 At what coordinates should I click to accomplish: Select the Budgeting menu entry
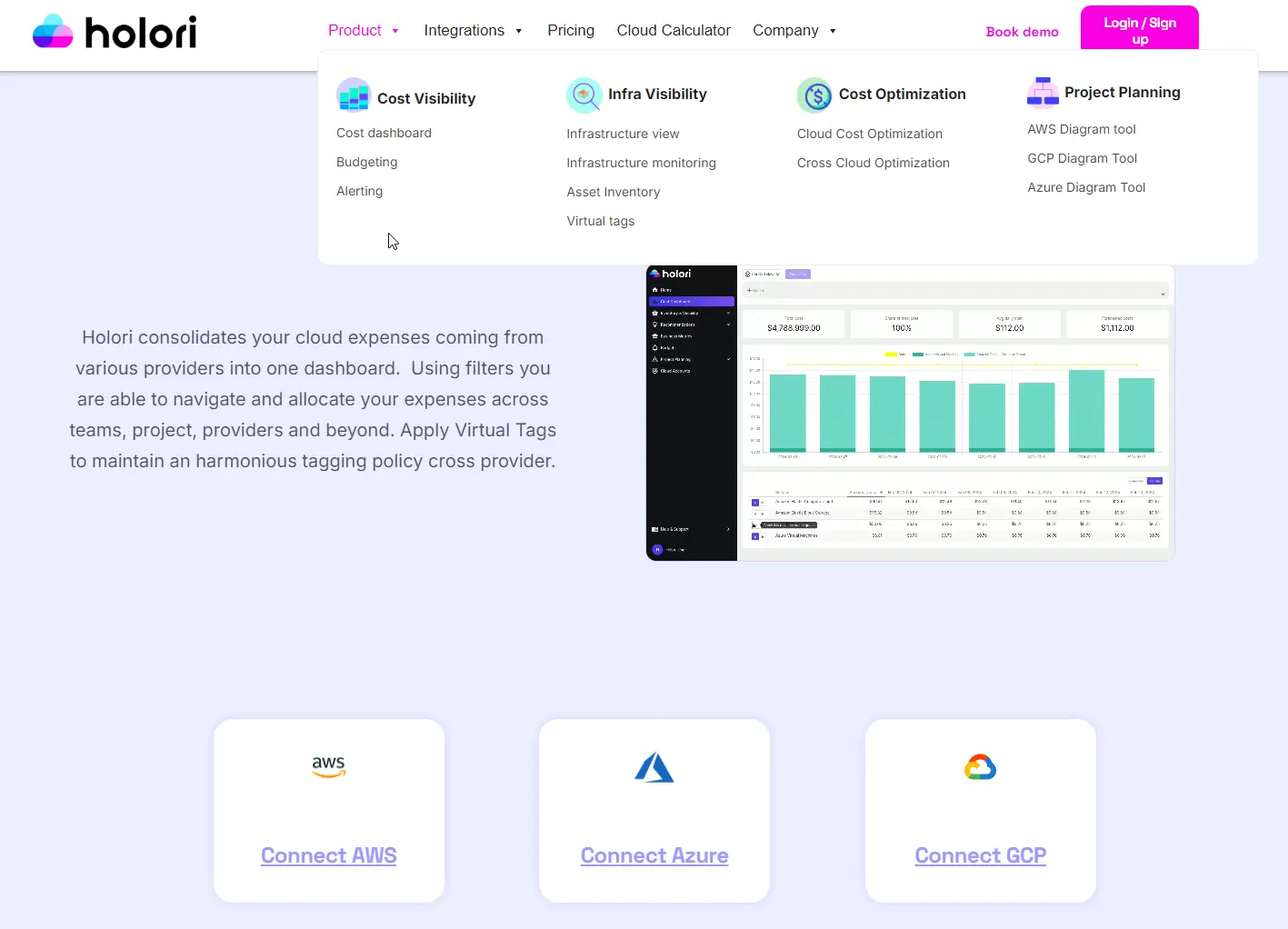tap(367, 162)
